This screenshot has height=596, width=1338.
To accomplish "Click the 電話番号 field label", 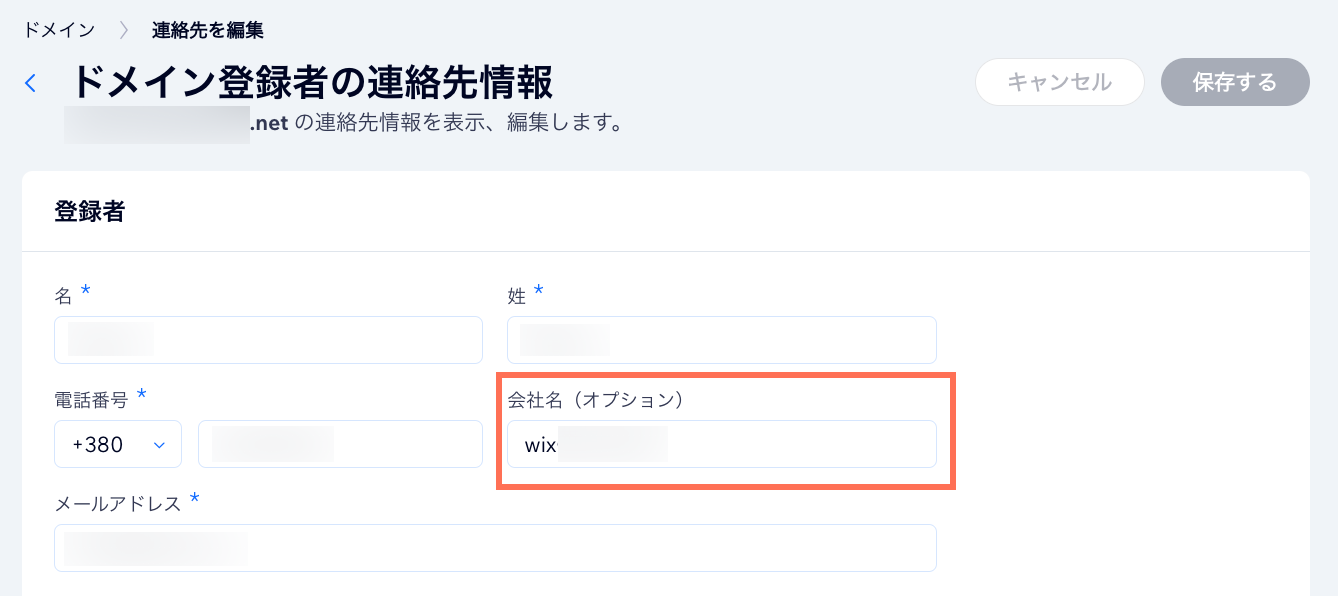I will [x=91, y=400].
